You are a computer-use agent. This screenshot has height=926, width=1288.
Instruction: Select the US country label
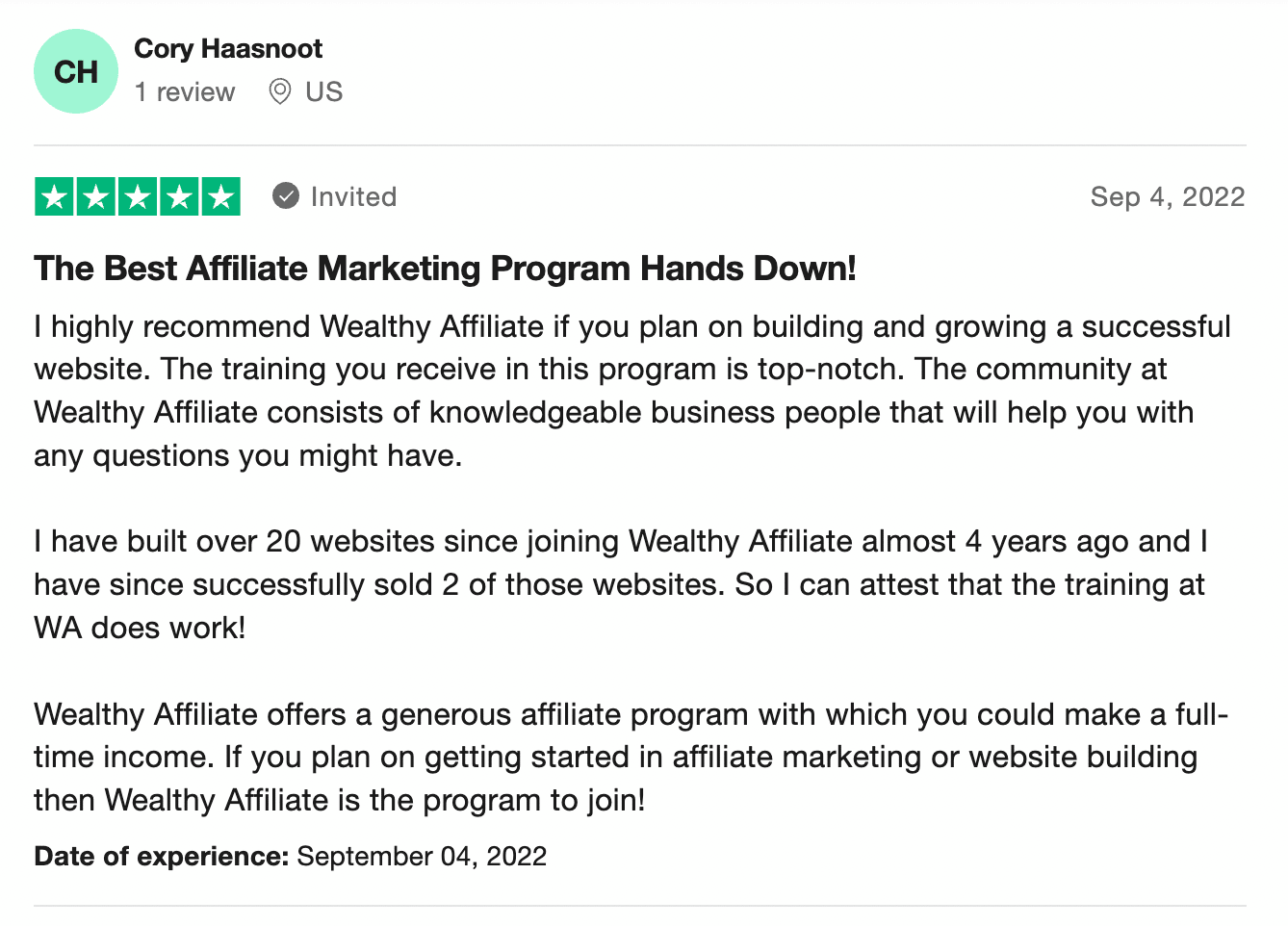(323, 92)
